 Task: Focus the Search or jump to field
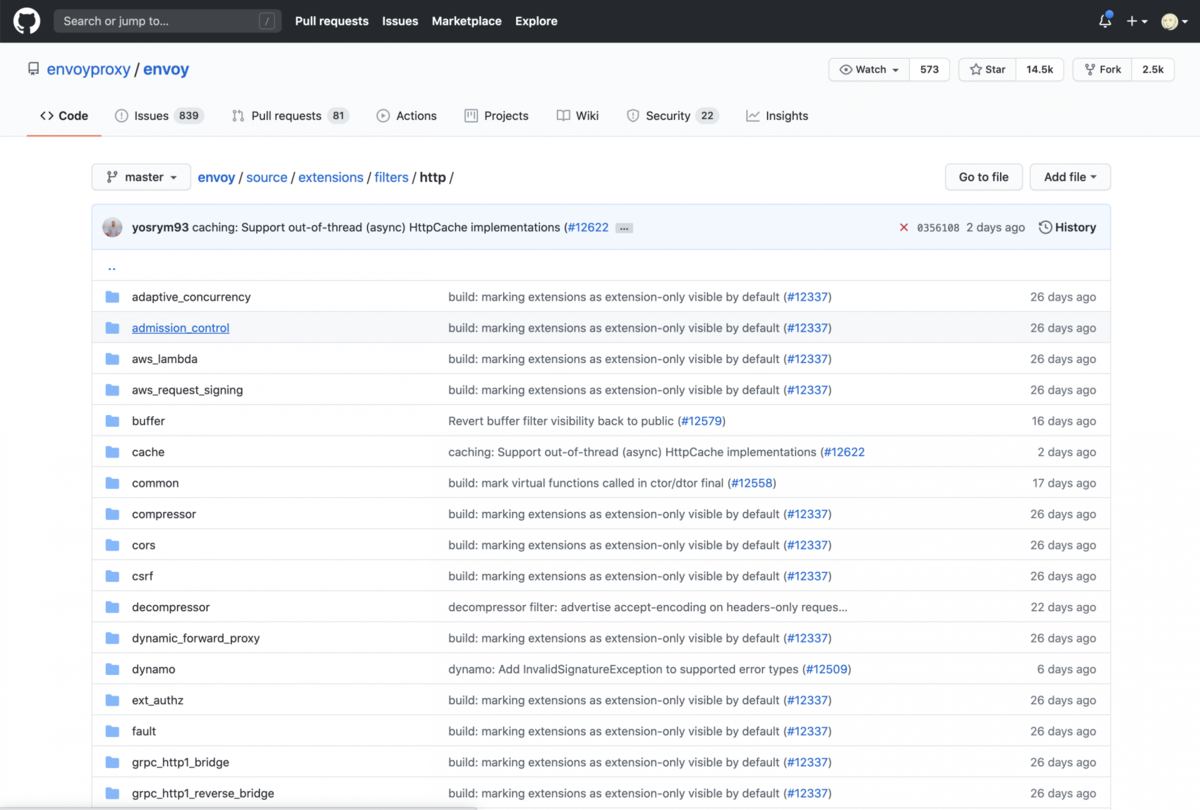pos(167,21)
